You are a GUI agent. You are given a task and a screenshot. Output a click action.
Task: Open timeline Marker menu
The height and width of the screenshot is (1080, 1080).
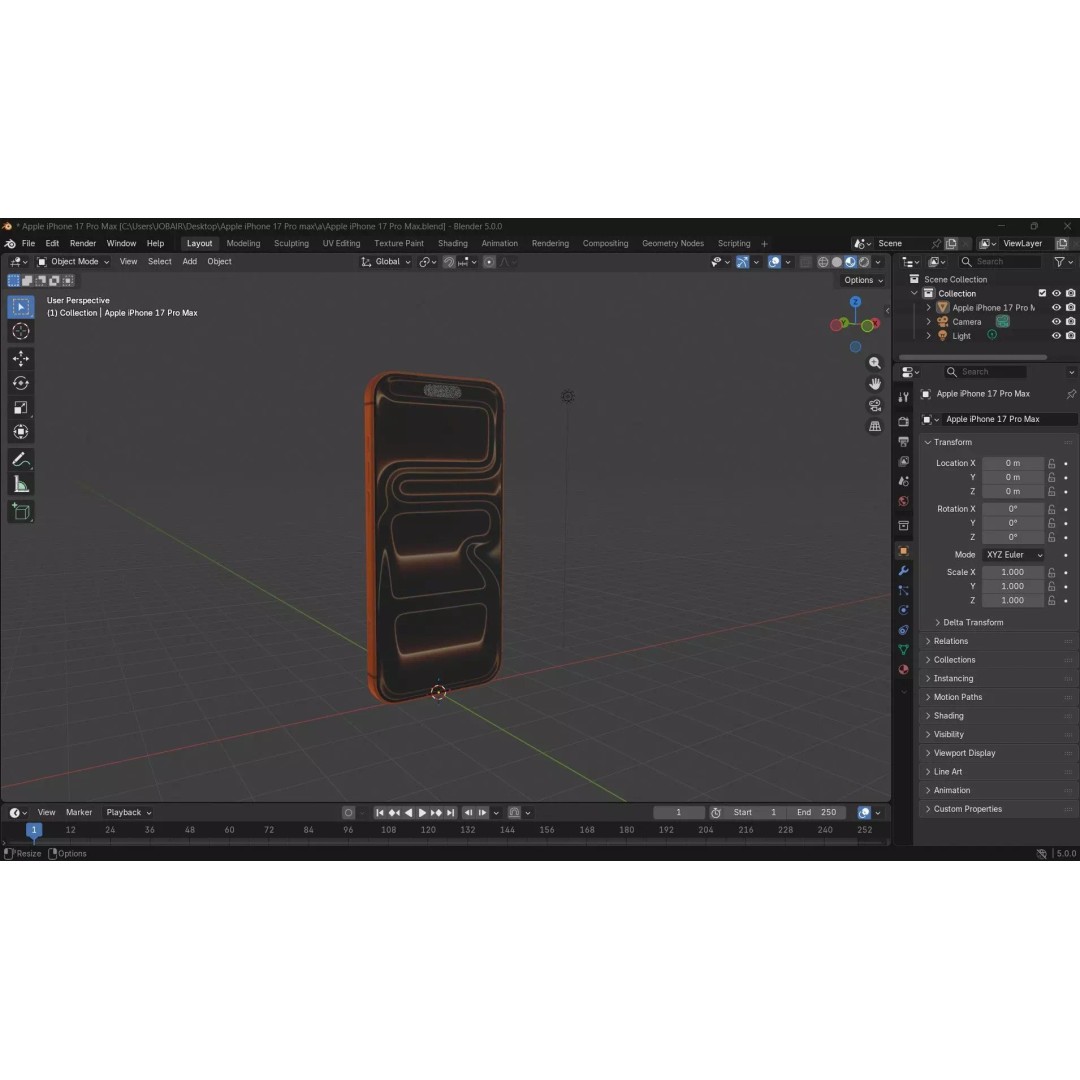pyautogui.click(x=79, y=813)
